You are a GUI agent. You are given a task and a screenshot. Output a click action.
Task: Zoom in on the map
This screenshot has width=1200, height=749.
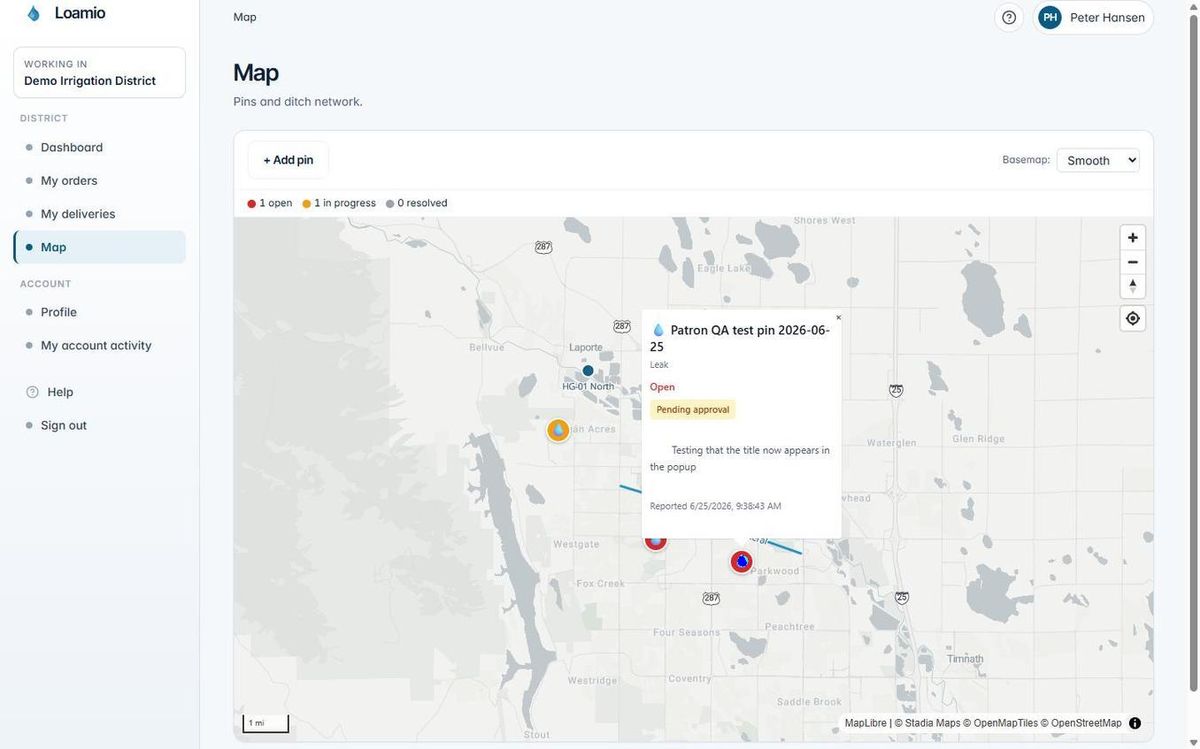tap(1132, 238)
